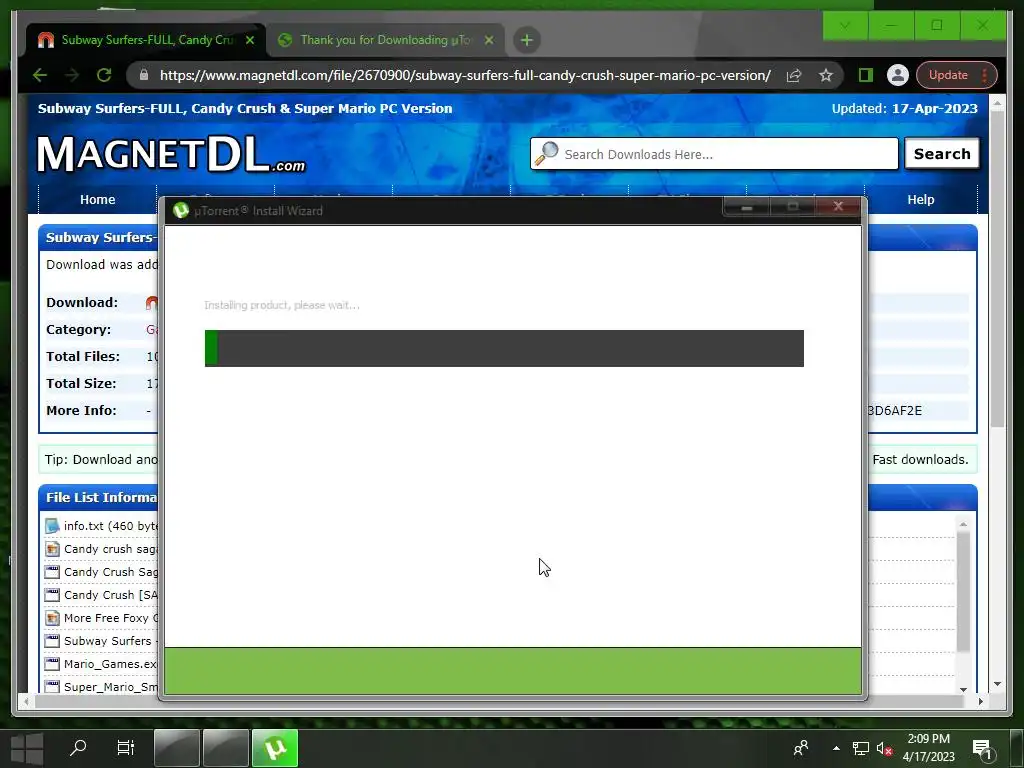Screen dimensions: 1024x768
Task: Click the MagnetDL.com logo
Action: coord(171,154)
